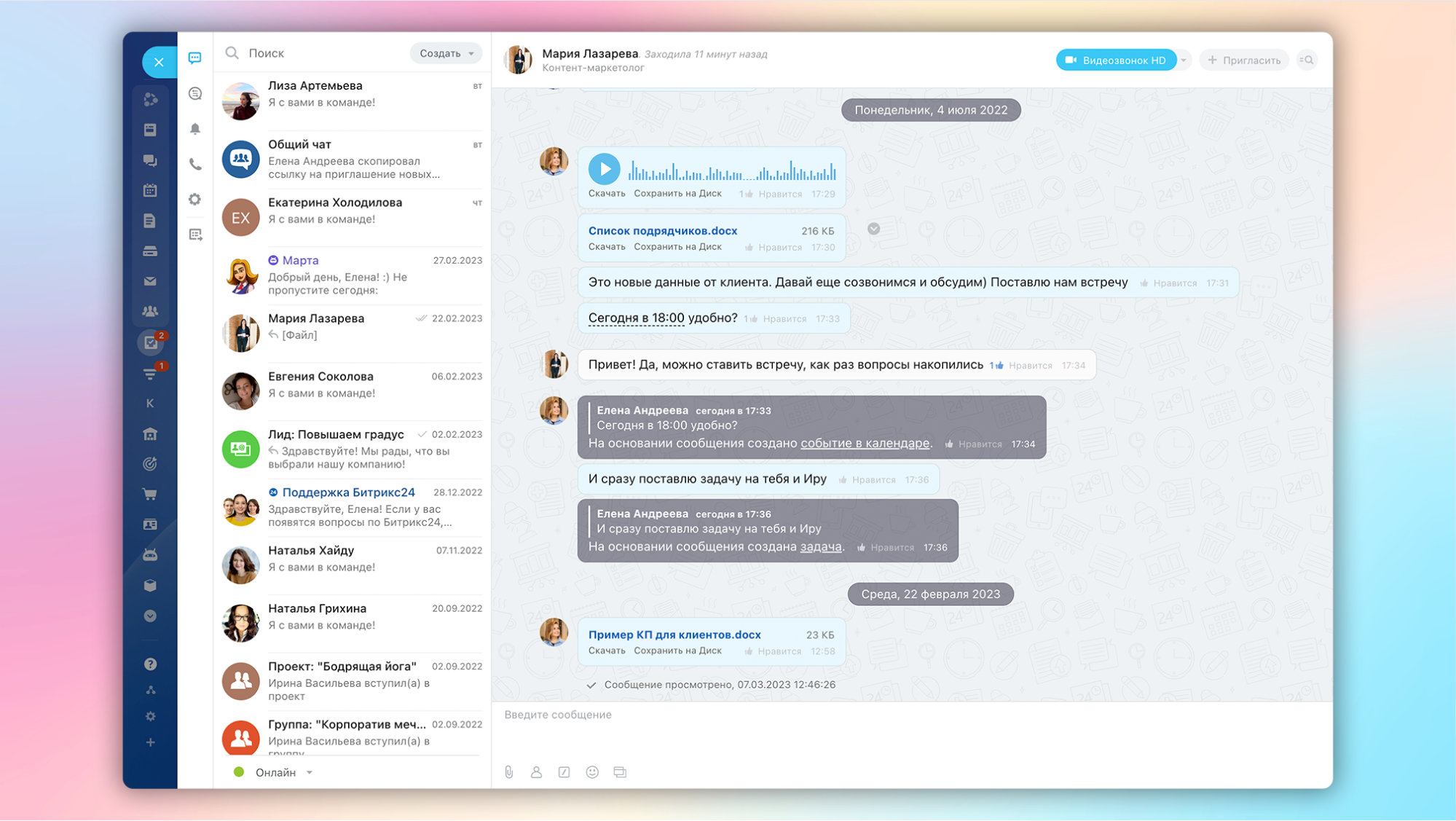The width and height of the screenshot is (1456, 821).
Task: Open recent calls with the phone icon
Action: pos(195,165)
